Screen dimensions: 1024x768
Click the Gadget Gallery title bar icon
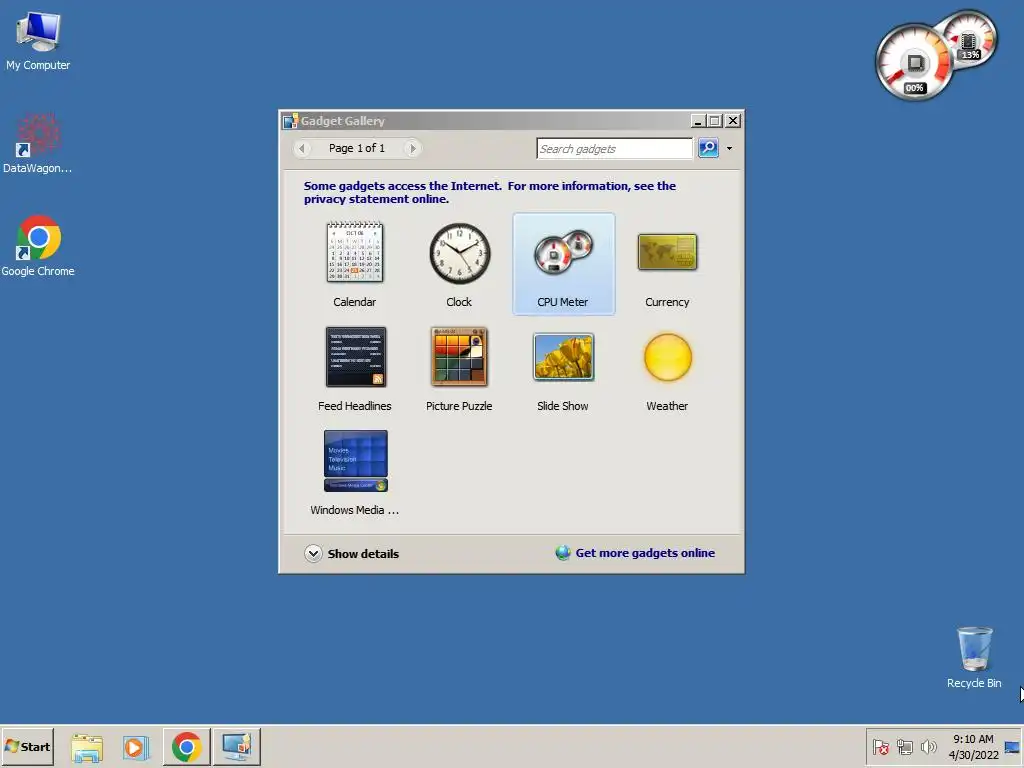tap(291, 121)
